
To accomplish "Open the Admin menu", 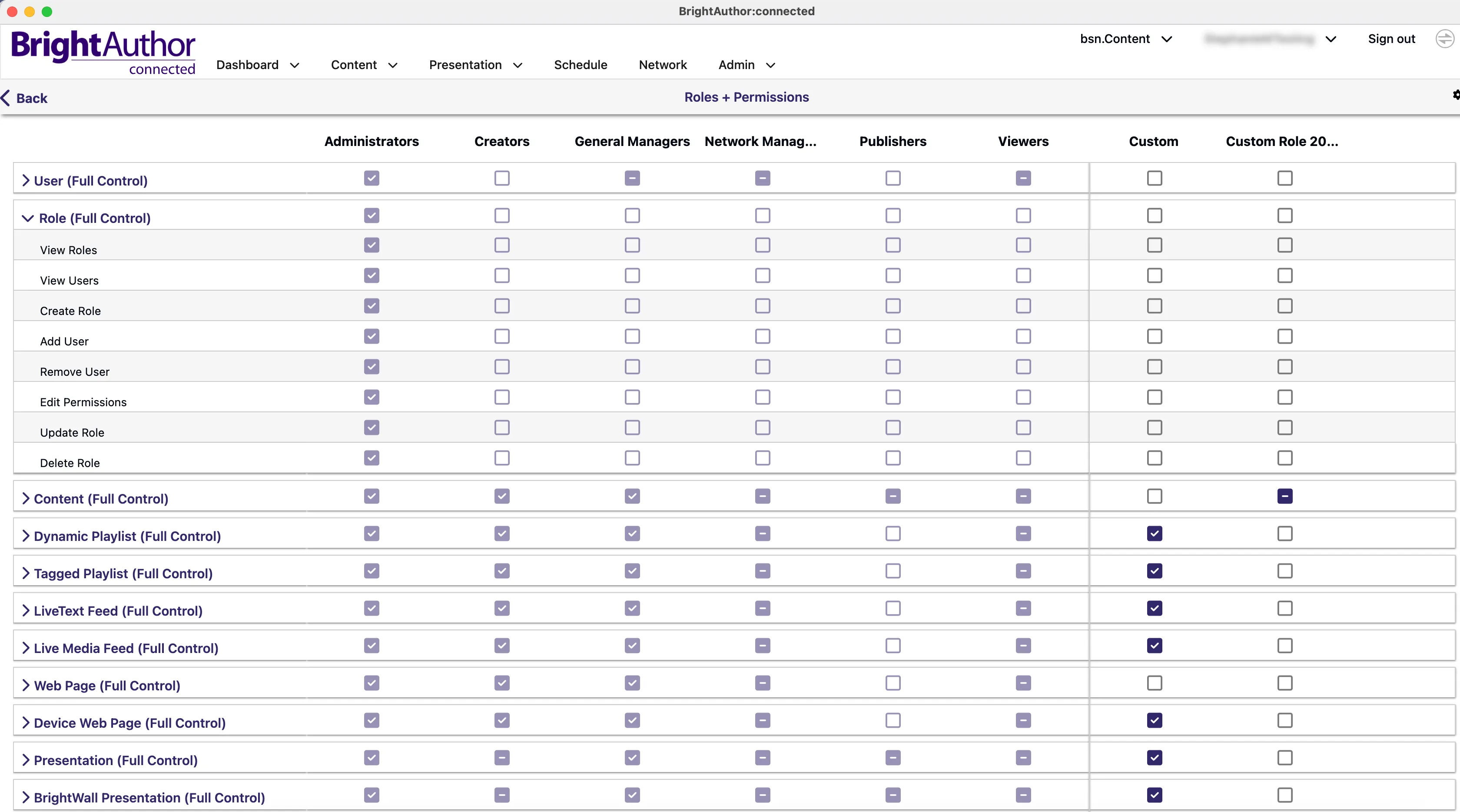I will click(x=747, y=65).
